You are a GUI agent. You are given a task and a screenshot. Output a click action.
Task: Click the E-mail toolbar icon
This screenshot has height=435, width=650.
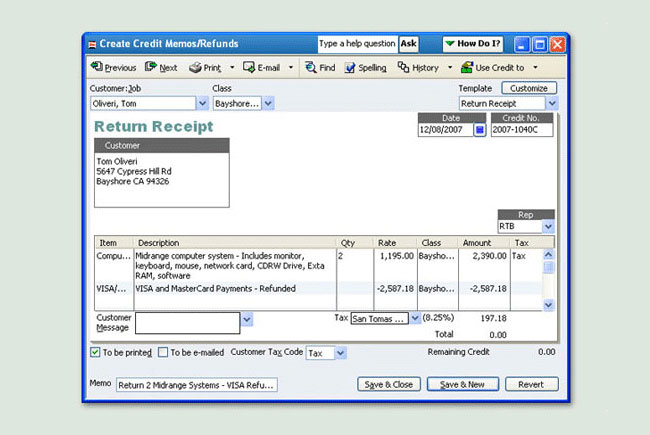[x=249, y=67]
